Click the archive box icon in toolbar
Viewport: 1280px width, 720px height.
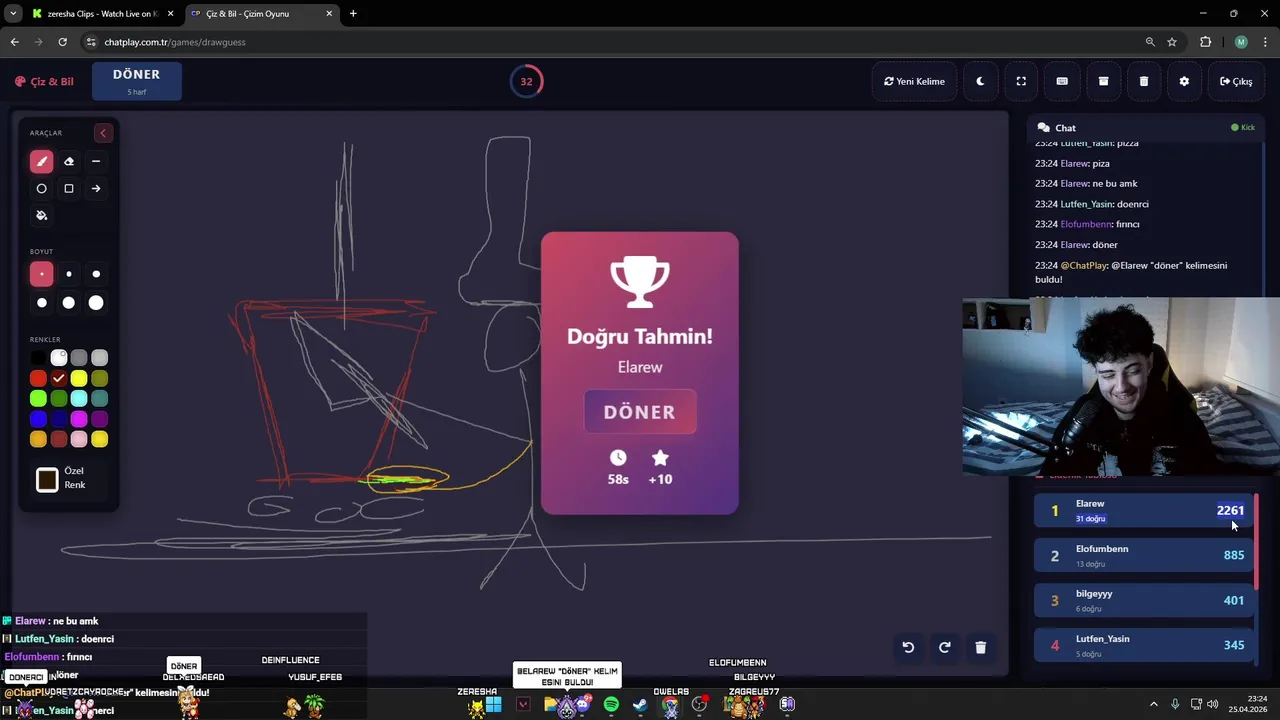pos(1103,81)
